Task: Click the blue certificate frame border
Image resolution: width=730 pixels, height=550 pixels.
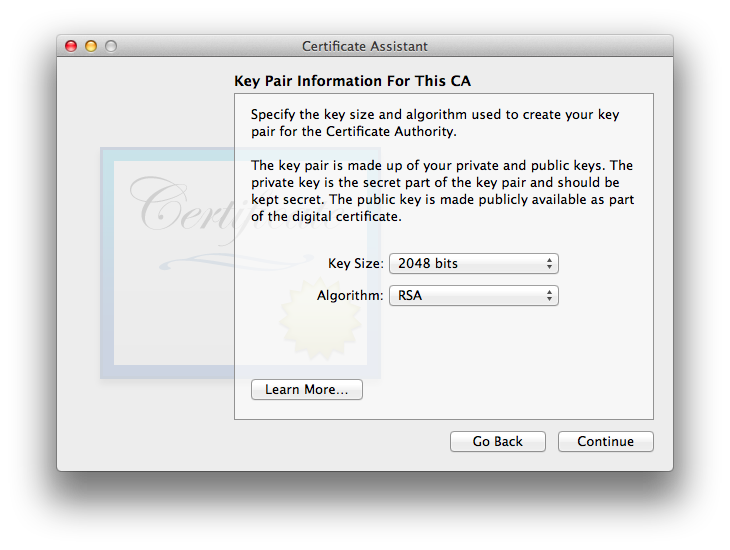Action: [x=107, y=270]
